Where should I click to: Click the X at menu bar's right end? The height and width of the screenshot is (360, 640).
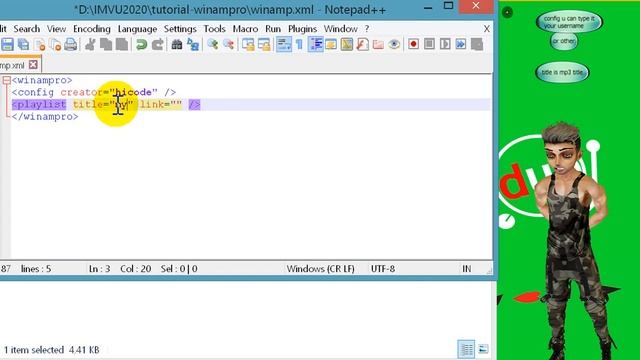[487, 29]
